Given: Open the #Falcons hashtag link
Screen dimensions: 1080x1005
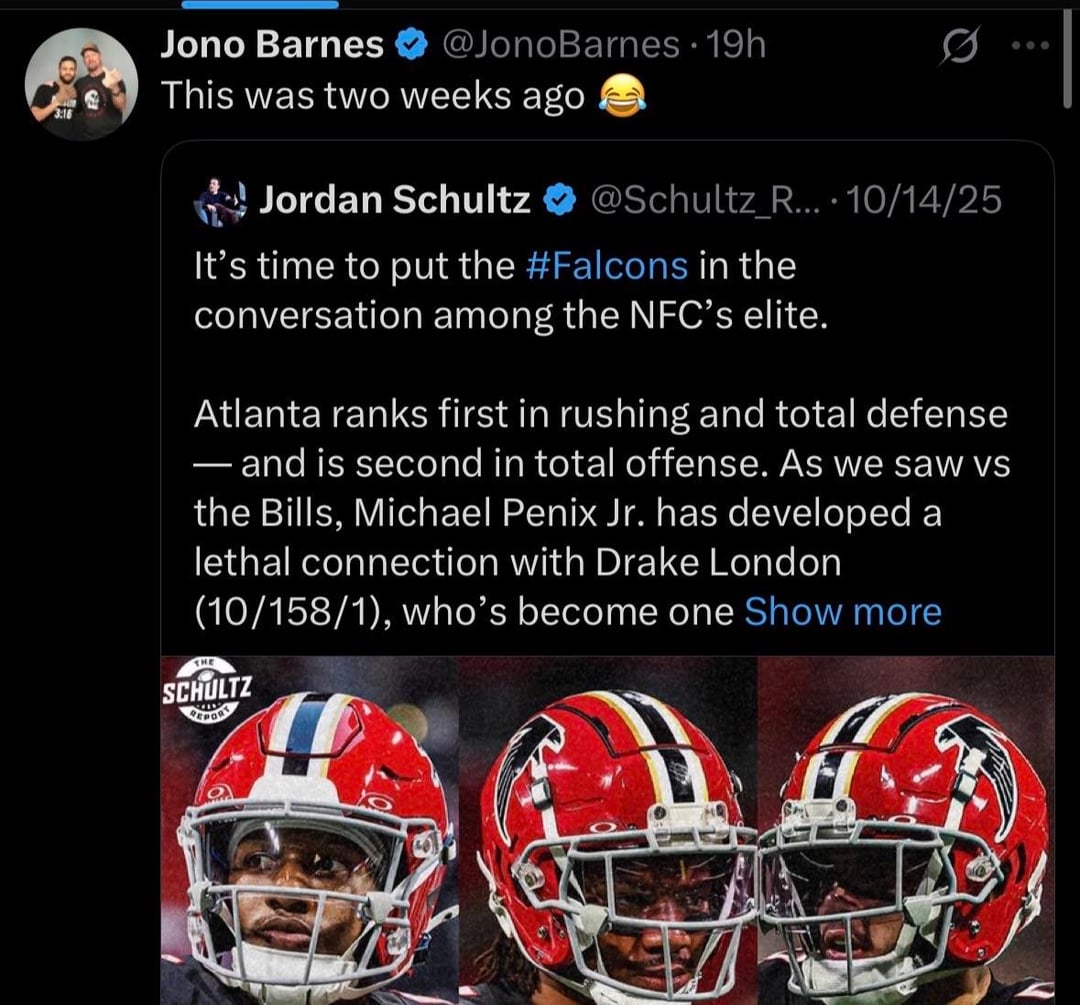Looking at the screenshot, I should tap(607, 266).
